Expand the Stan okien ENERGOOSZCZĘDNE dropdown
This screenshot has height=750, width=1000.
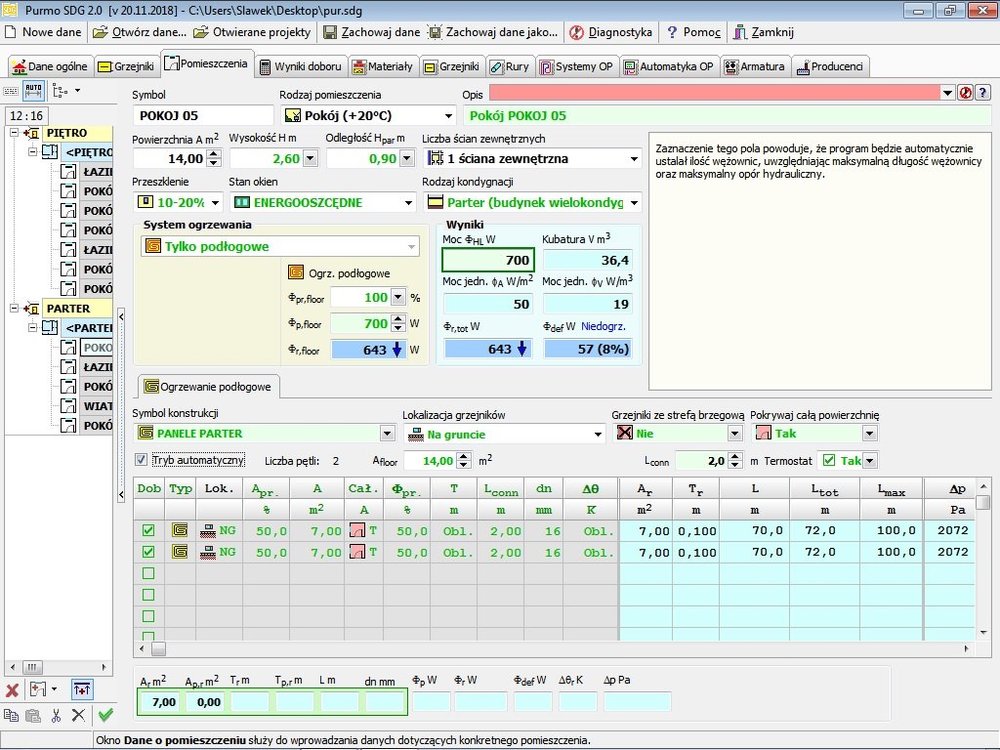pos(407,202)
